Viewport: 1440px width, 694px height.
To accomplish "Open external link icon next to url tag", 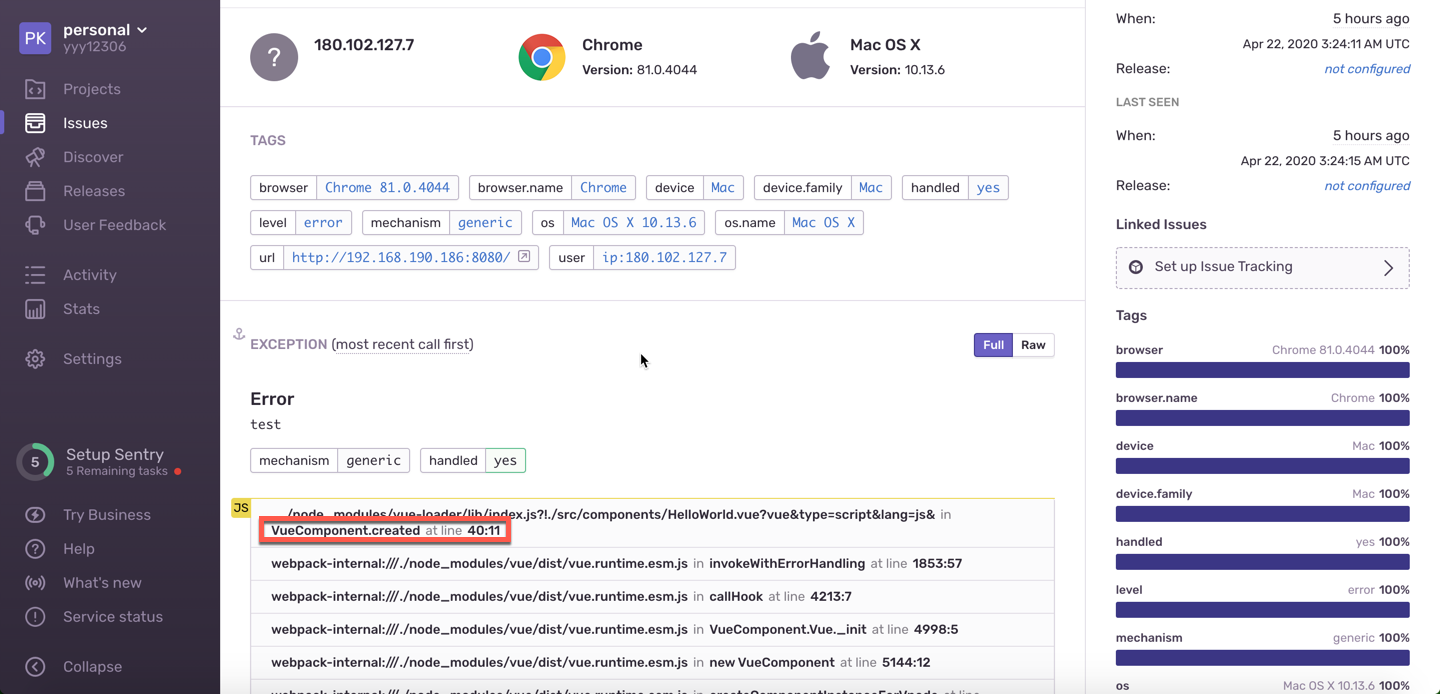I will (524, 257).
